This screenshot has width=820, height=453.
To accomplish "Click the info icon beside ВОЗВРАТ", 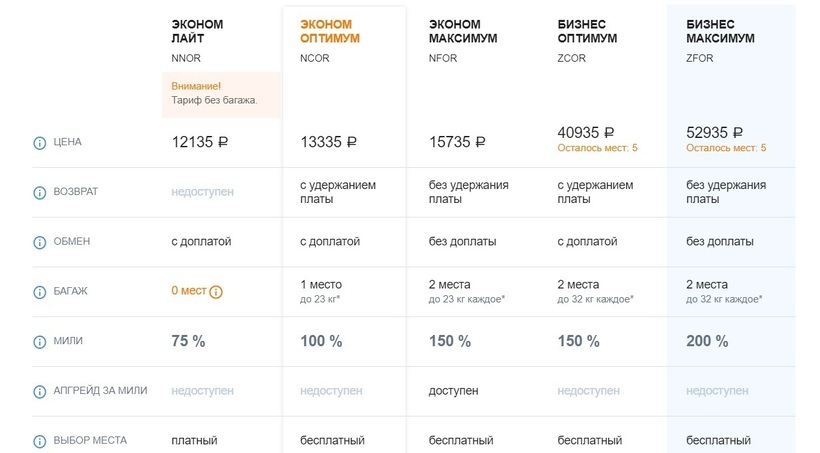I will pos(40,192).
